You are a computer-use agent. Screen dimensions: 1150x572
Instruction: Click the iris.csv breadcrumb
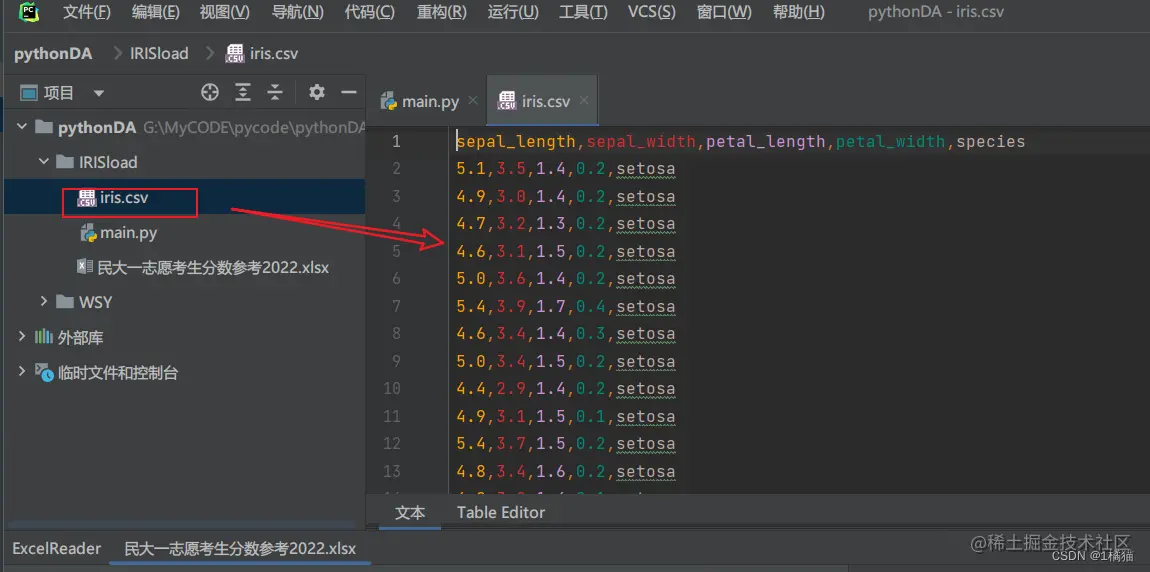coord(263,54)
